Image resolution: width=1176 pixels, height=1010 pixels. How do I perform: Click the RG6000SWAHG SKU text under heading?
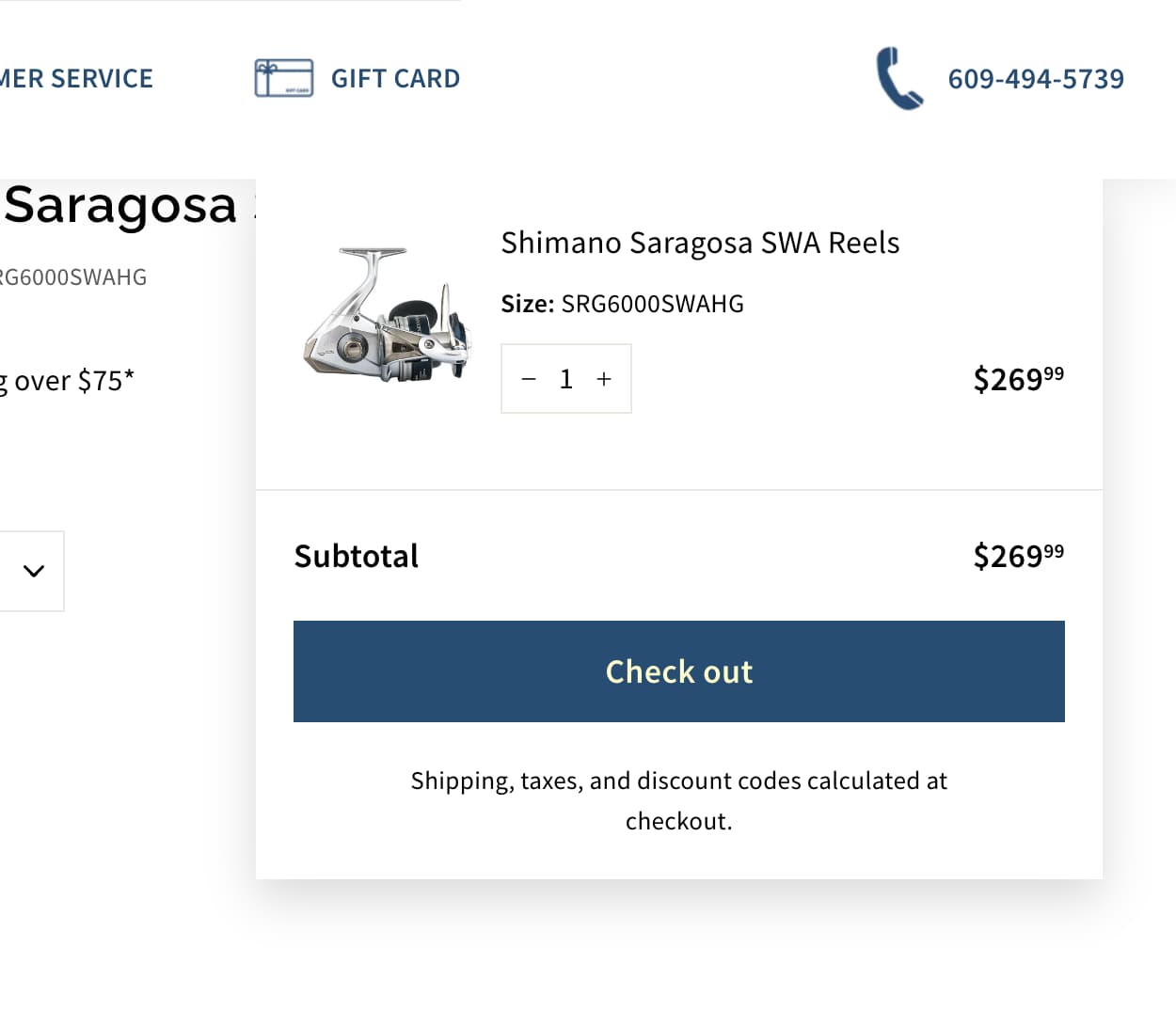(x=73, y=277)
